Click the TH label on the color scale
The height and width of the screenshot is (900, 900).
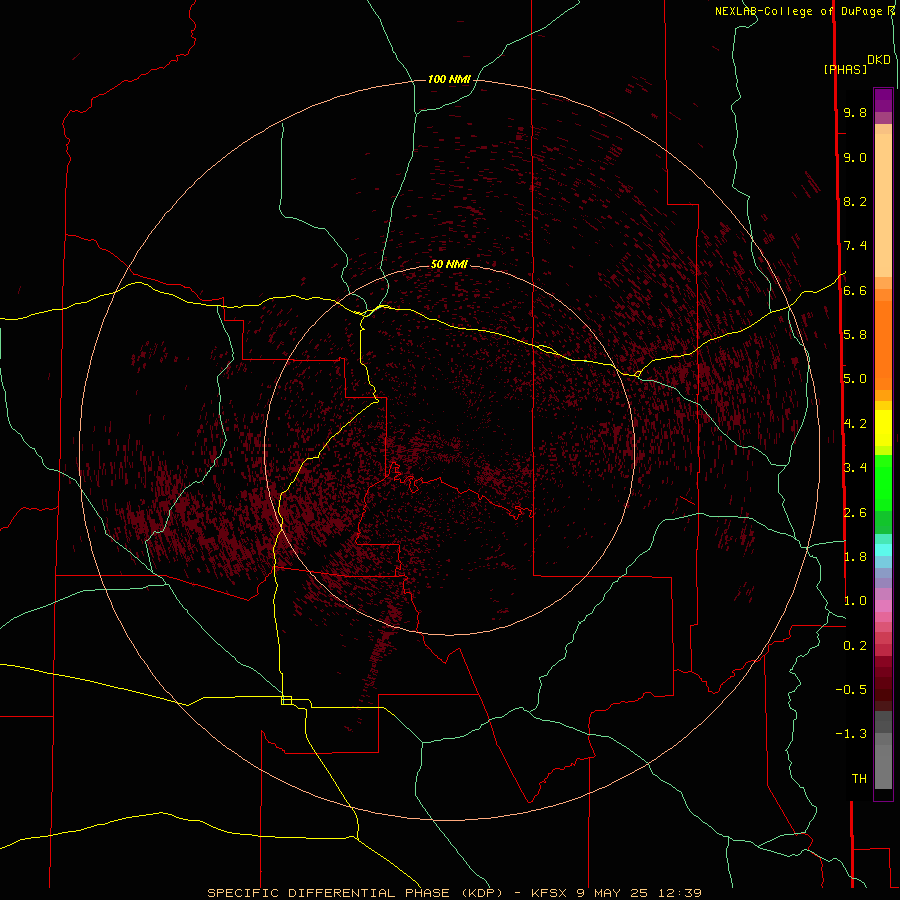coord(859,778)
